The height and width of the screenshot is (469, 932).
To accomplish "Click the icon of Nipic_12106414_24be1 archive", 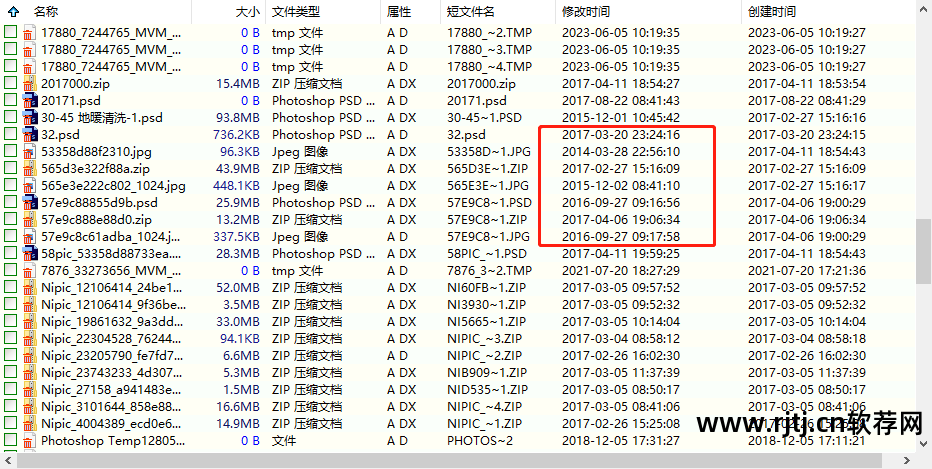I will coord(29,288).
